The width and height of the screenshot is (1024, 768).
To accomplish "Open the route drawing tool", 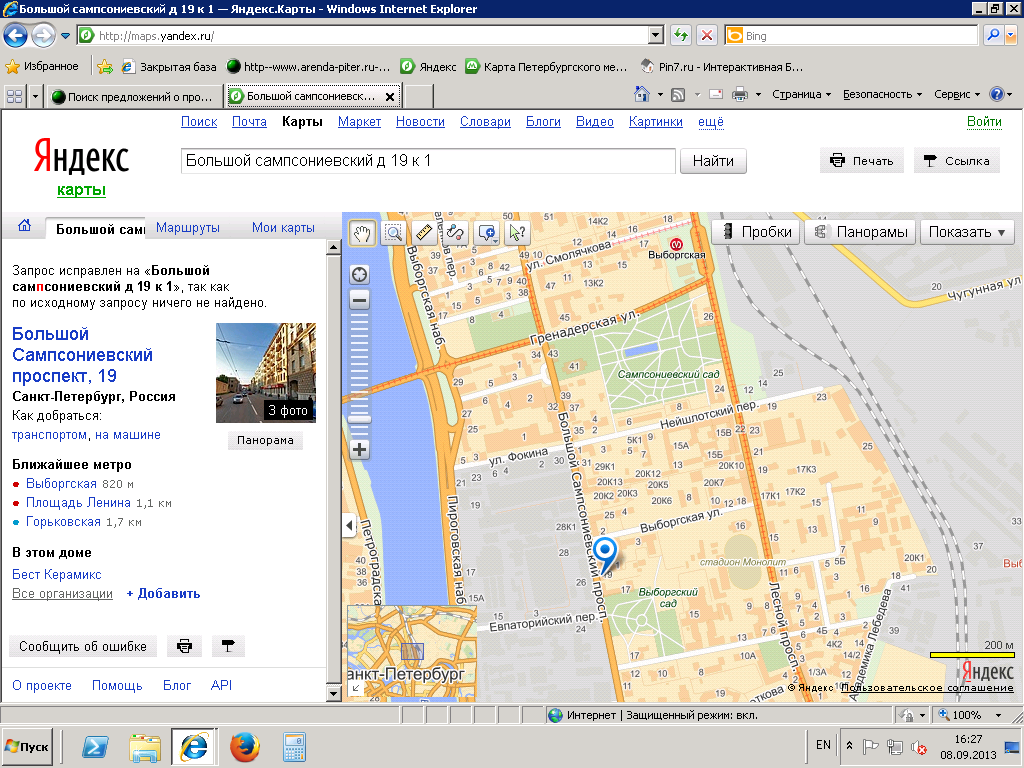I will pos(456,232).
